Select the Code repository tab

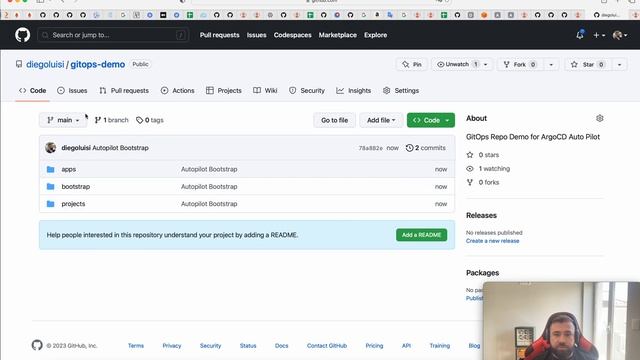coord(32,91)
